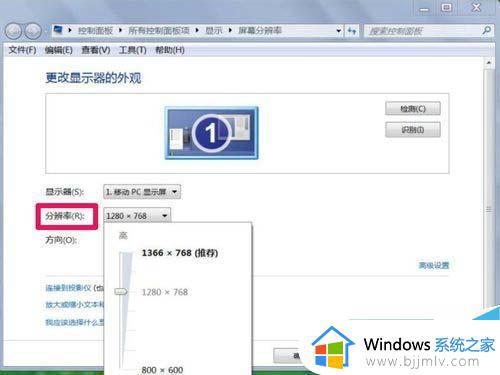Open the 我应该选择什么 help link
Screen dimensions: 500x375
75,322
